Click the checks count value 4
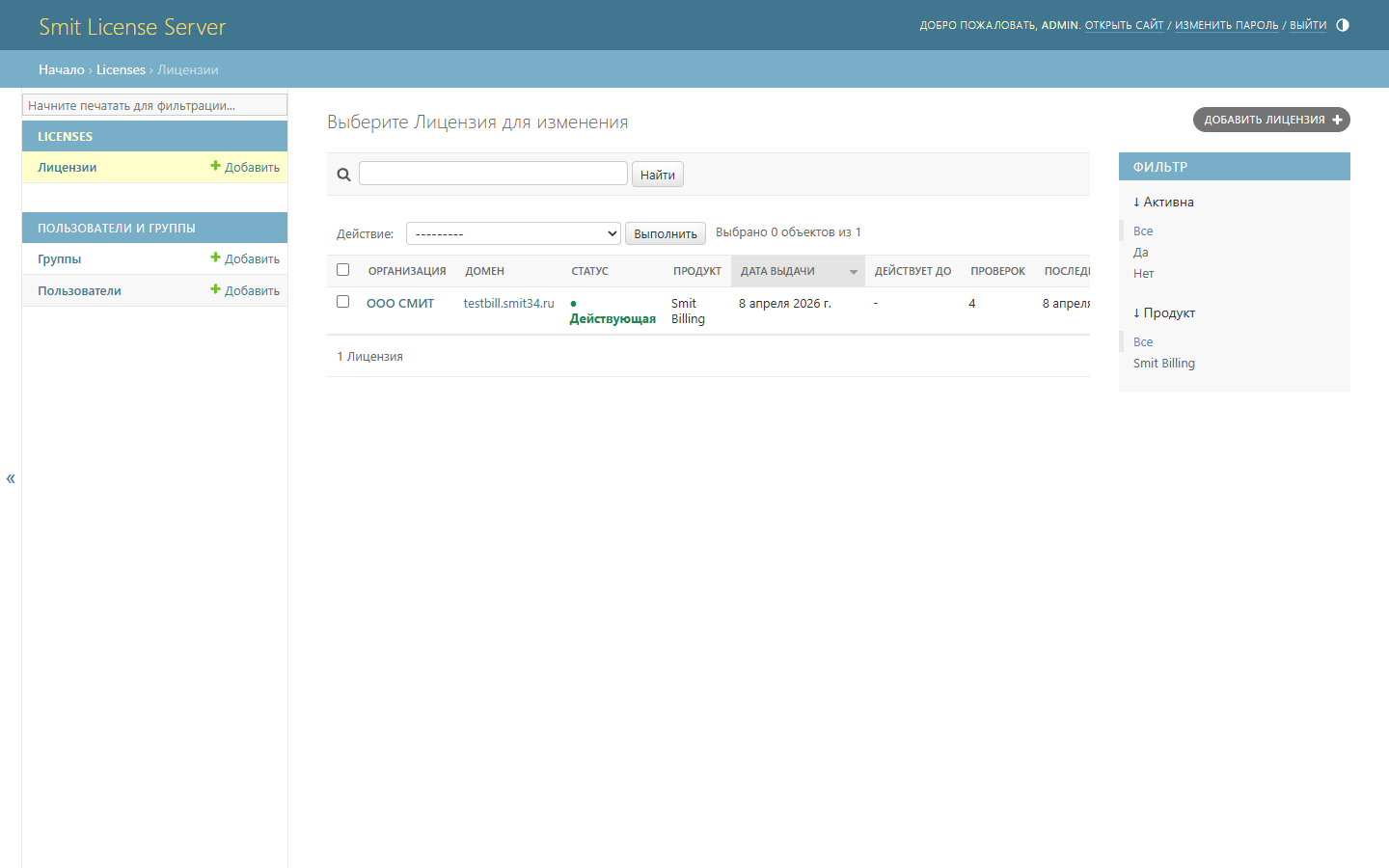 (972, 303)
